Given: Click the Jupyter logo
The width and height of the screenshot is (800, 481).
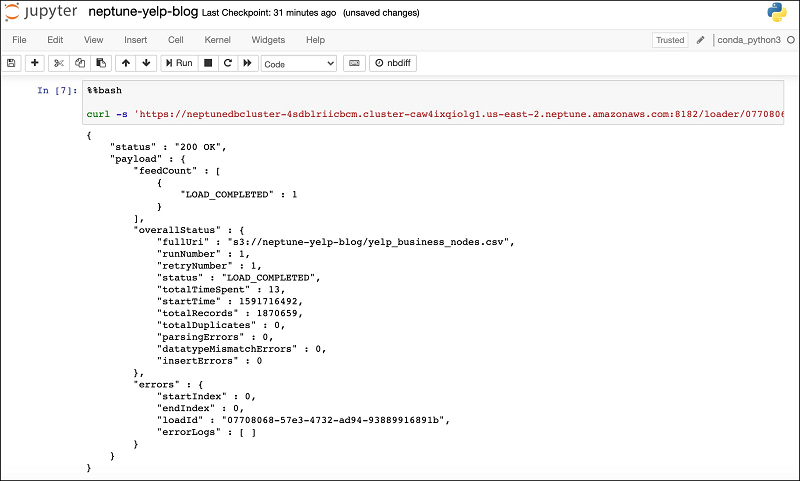Looking at the screenshot, I should (x=41, y=12).
